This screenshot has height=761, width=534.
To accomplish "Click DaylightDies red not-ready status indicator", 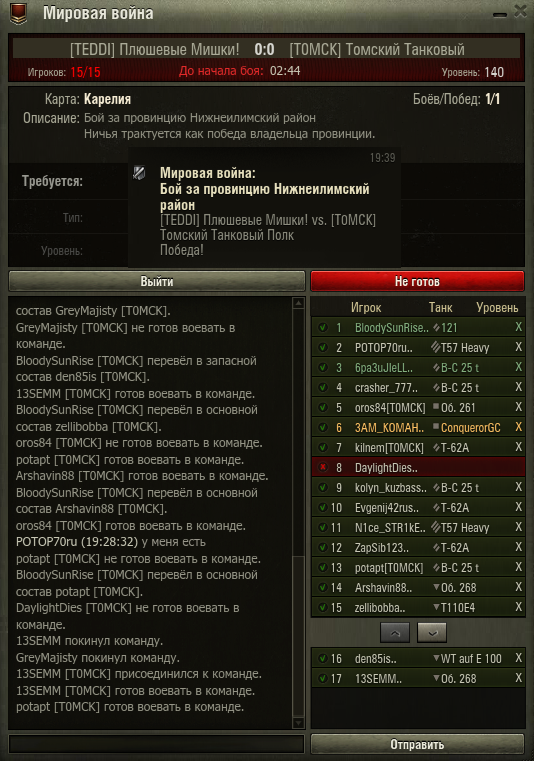I will click(x=322, y=467).
